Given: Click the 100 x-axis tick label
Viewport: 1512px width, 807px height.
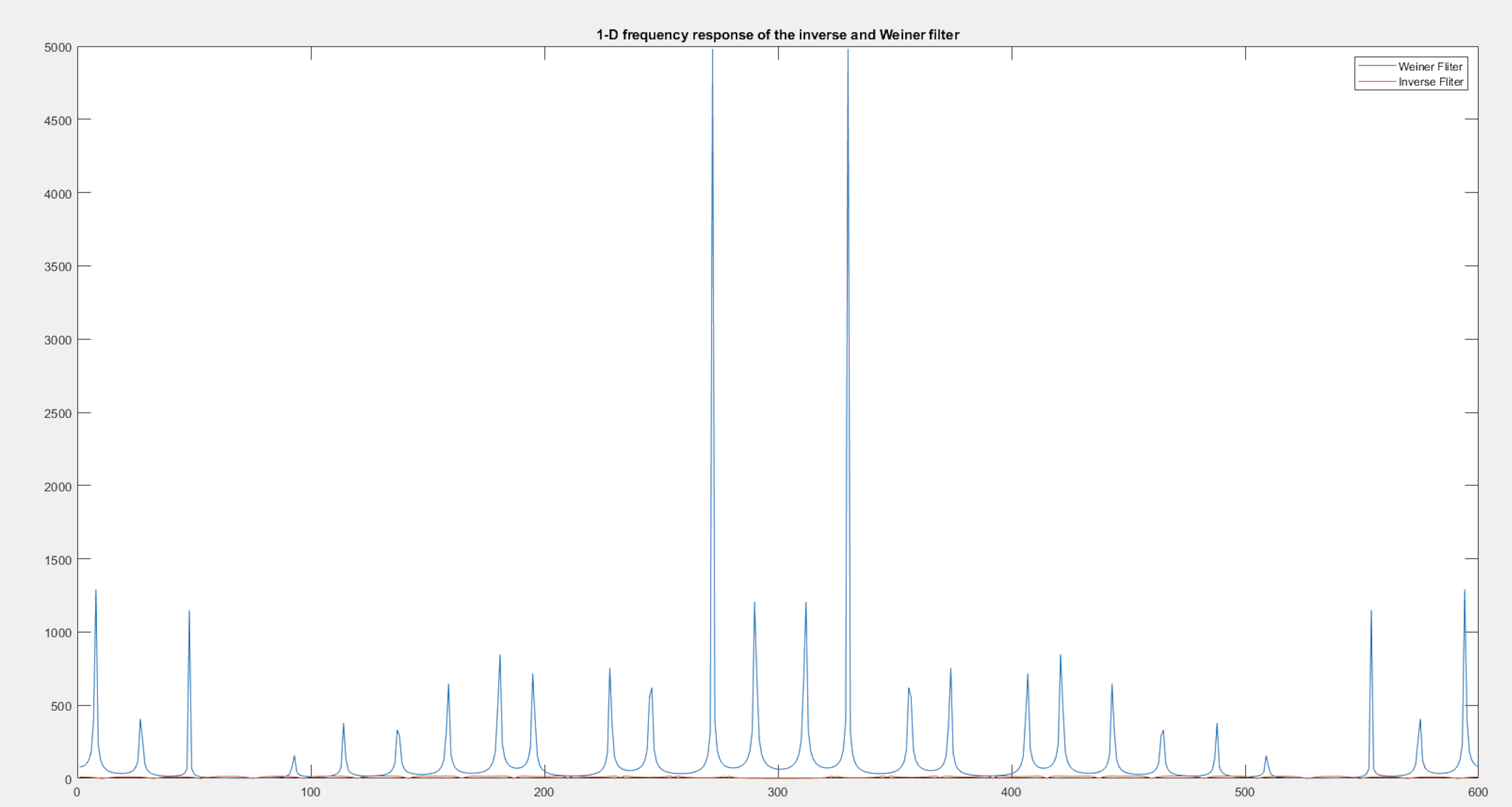Looking at the screenshot, I should pyautogui.click(x=311, y=793).
